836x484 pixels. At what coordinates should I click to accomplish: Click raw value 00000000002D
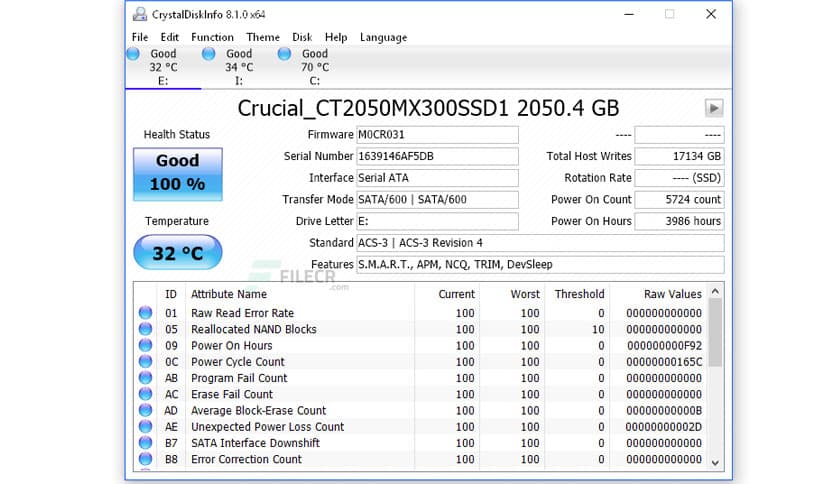coord(664,427)
